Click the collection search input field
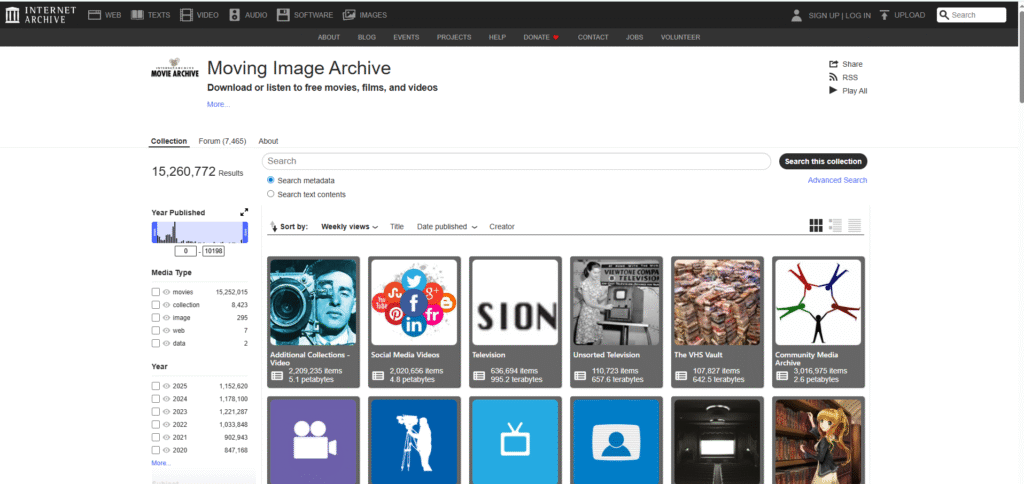The height and width of the screenshot is (484, 1024). pos(517,161)
